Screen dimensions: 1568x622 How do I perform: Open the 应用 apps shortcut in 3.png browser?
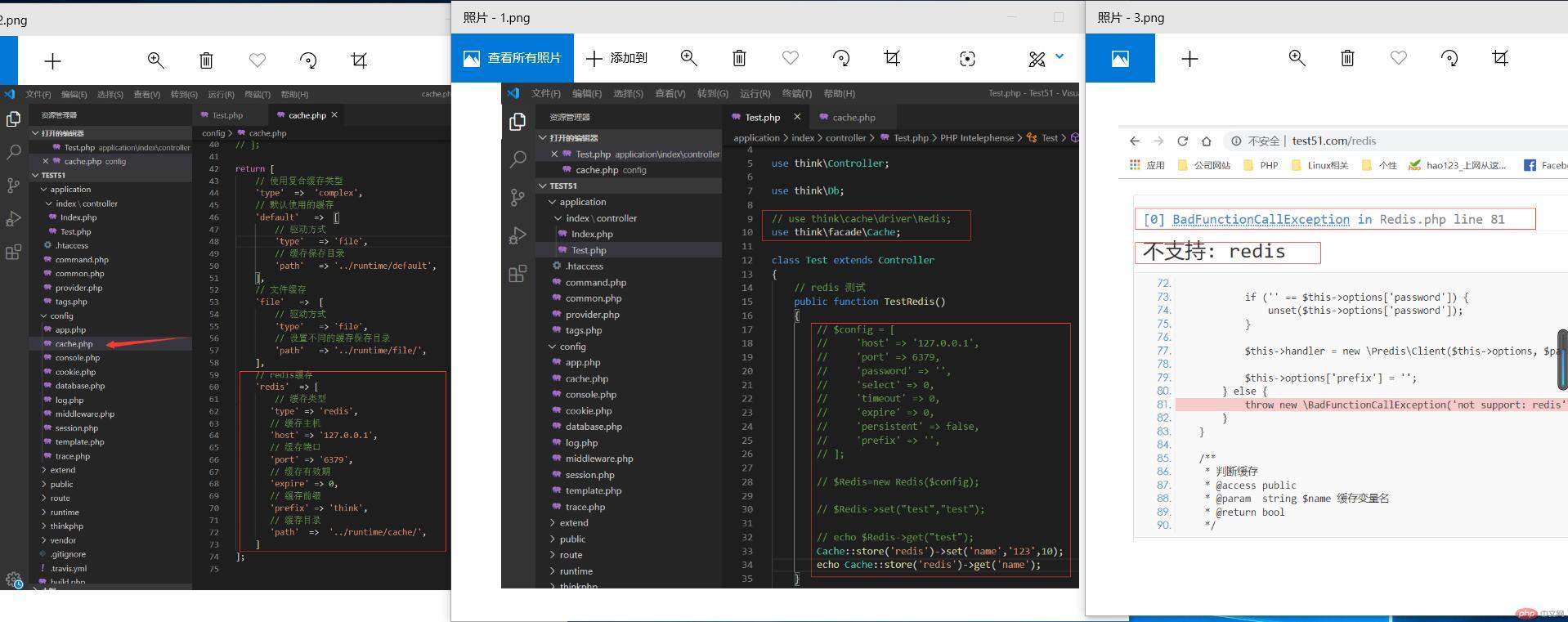1147,165
